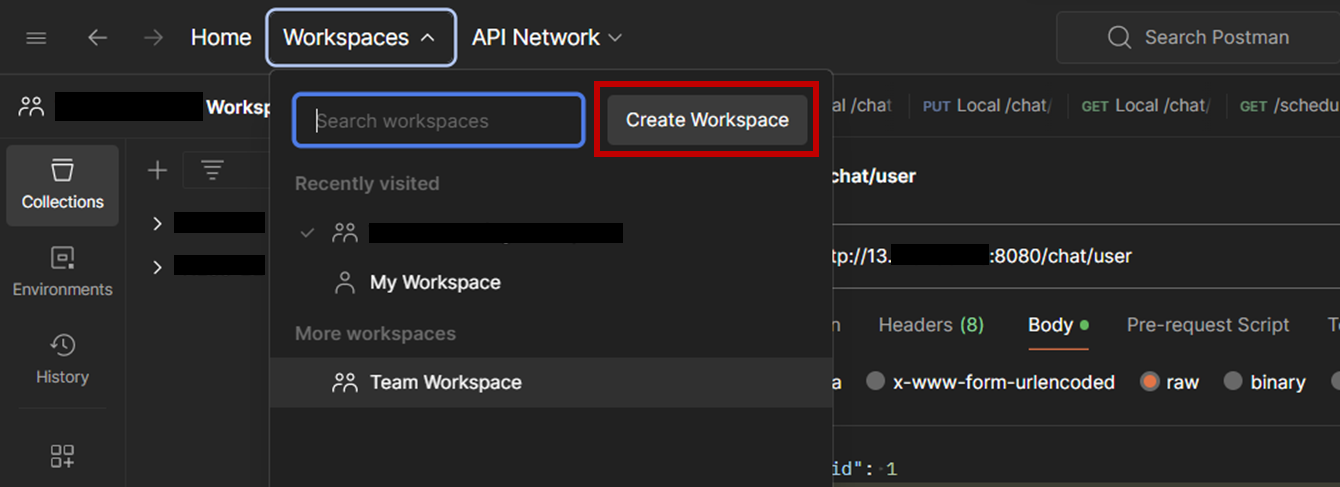1340x487 pixels.
Task: Click the people icon beside Team Workspace
Action: pyautogui.click(x=345, y=382)
